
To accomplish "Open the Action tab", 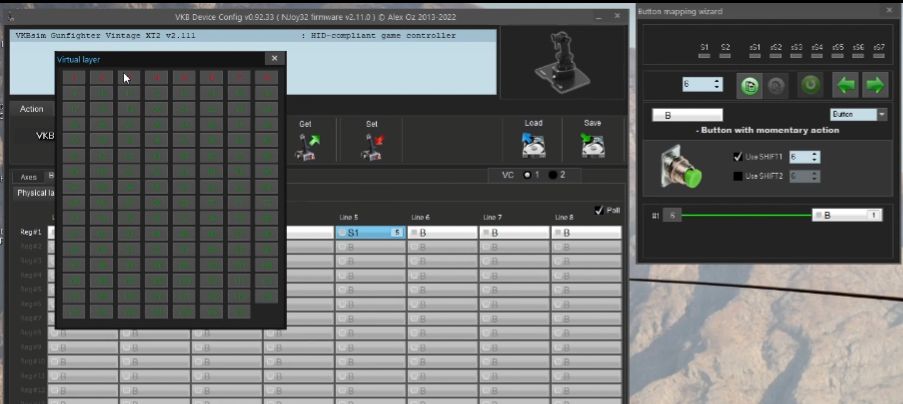I will [x=32, y=109].
